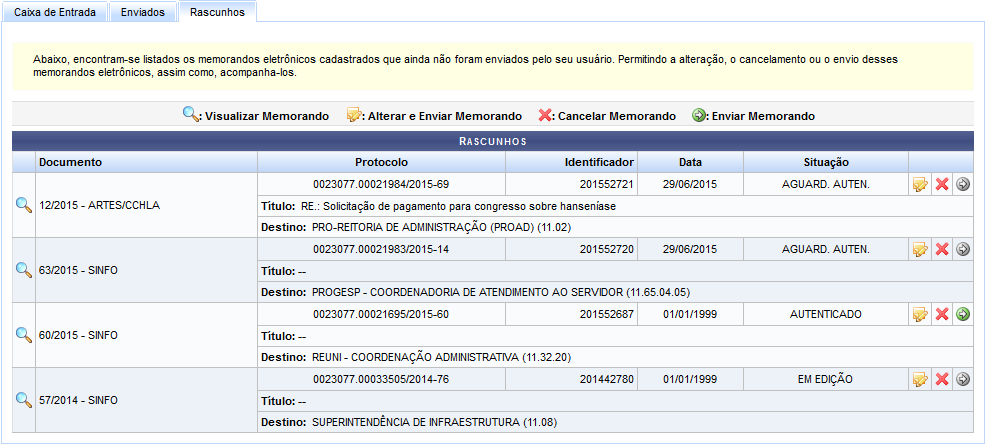Image resolution: width=985 pixels, height=444 pixels.
Task: Open magnifier view for memorandum 60/2015 - SINFO
Action: [24, 335]
